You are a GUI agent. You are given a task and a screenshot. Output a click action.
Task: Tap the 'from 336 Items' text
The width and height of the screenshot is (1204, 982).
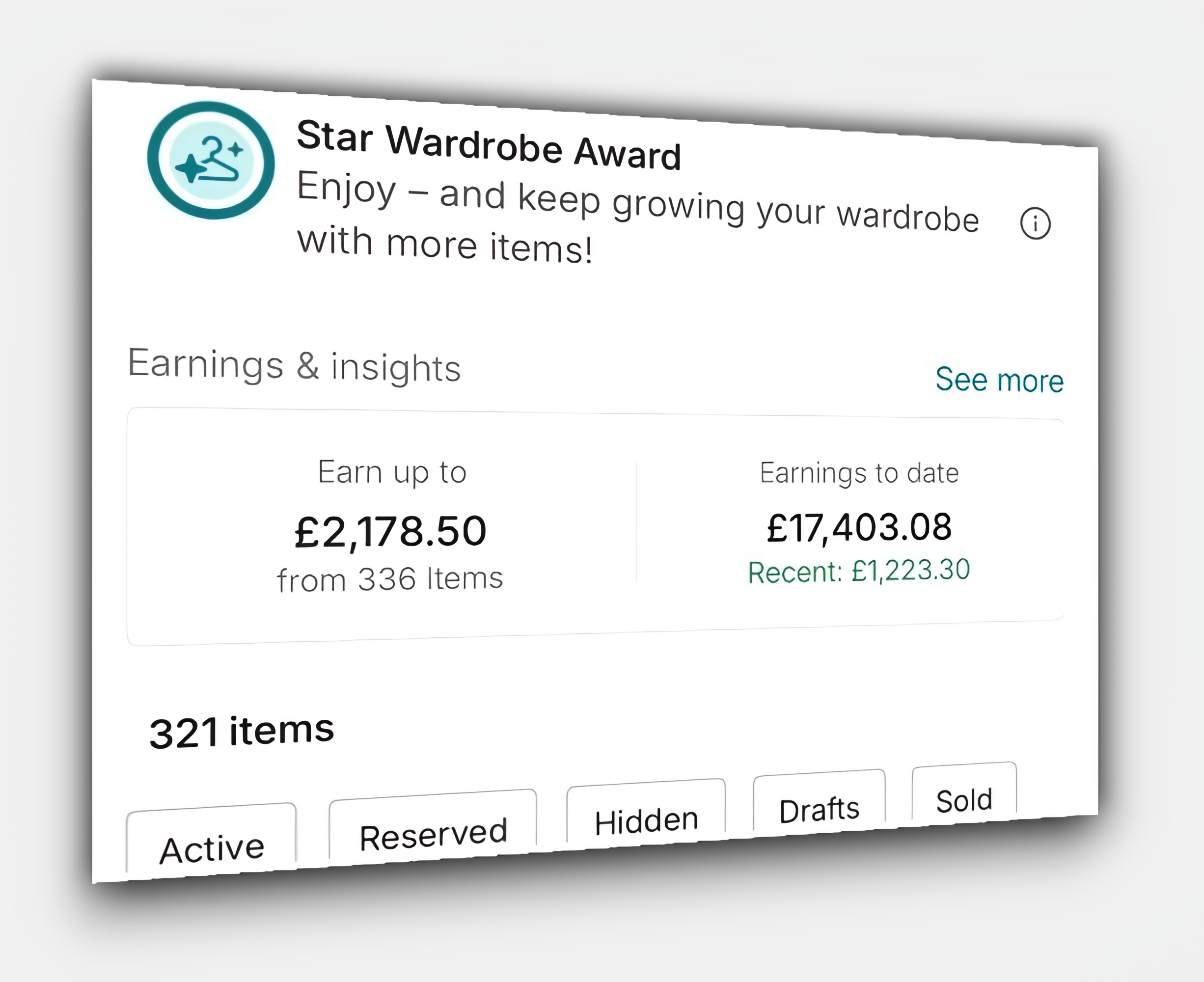pos(390,579)
